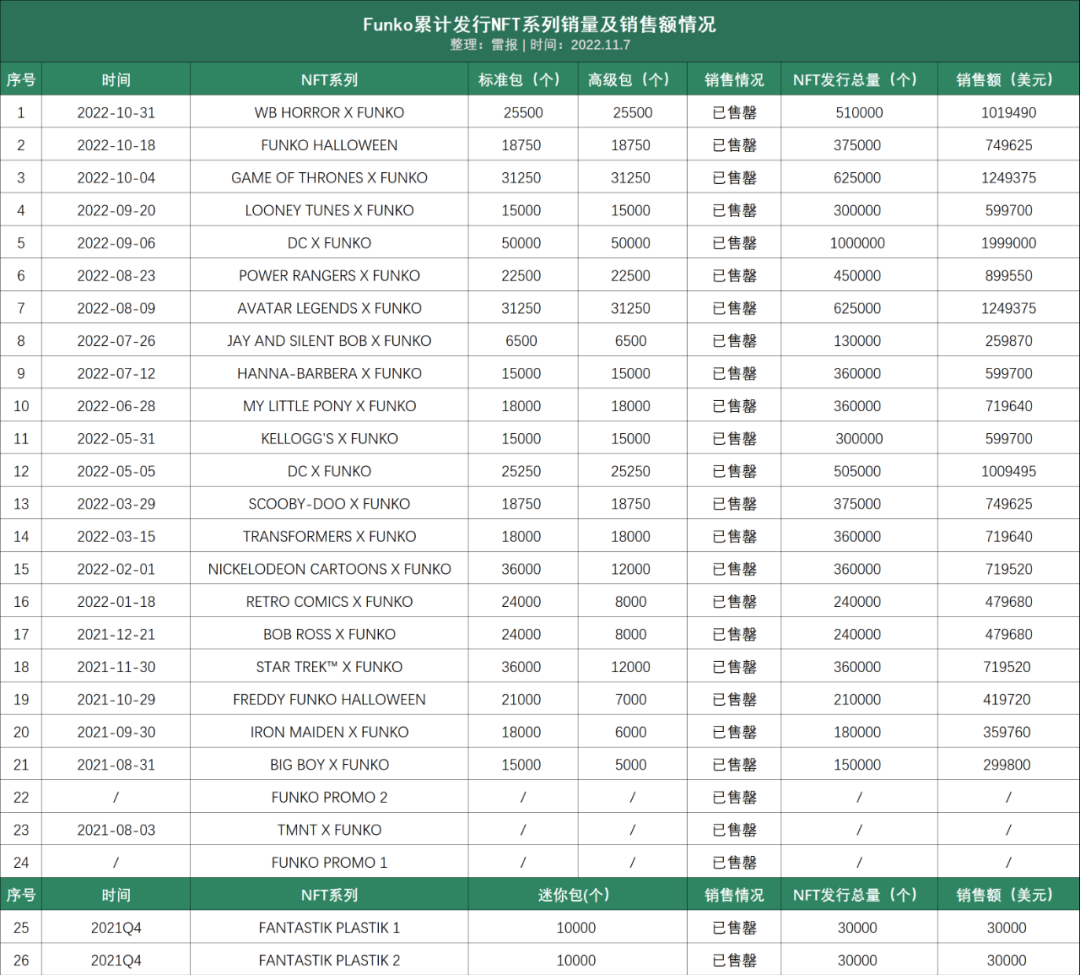Click 'TRANSFORMERS X FUNKO' cell

329,536
